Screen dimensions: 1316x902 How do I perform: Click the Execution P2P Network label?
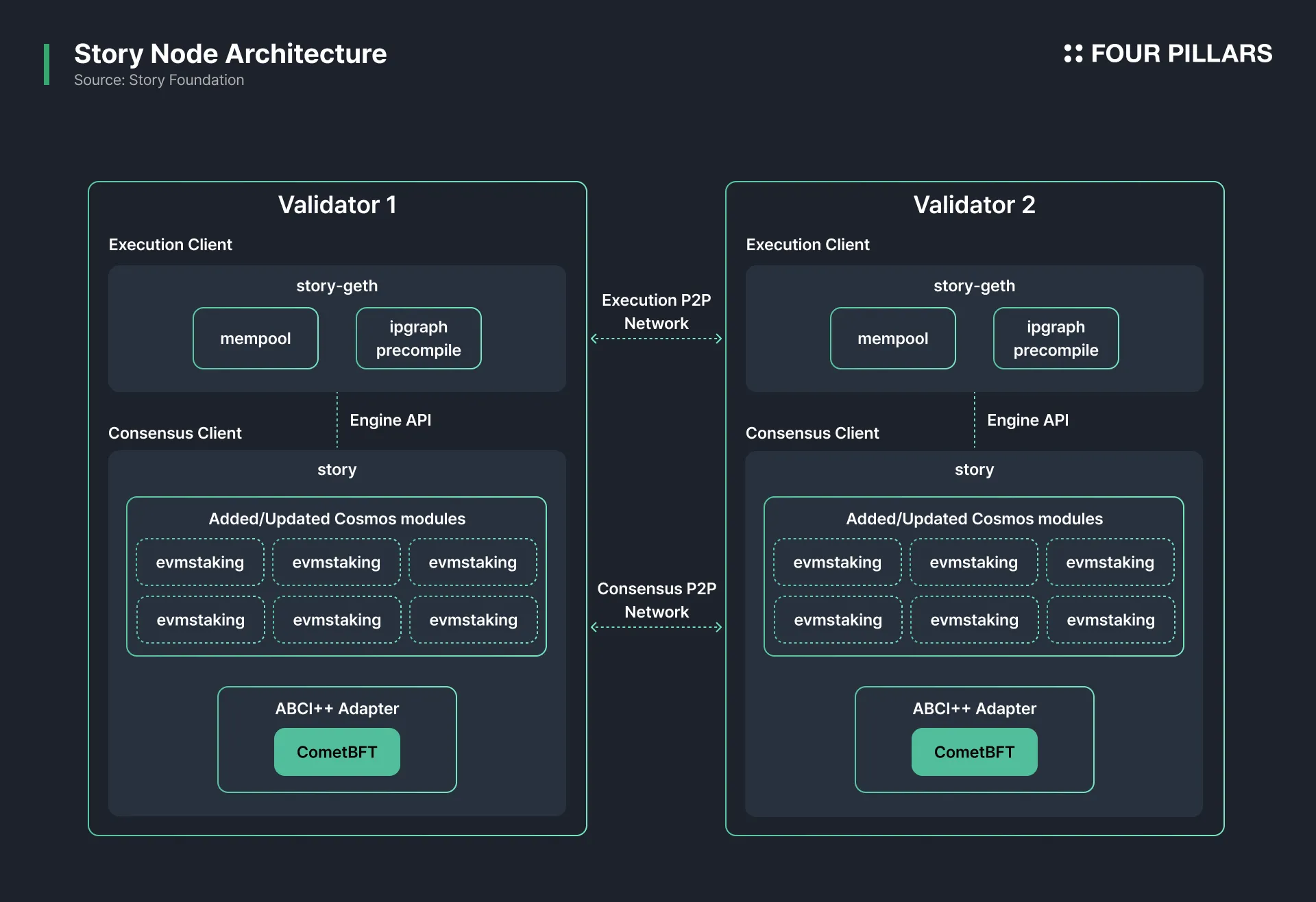click(x=657, y=312)
